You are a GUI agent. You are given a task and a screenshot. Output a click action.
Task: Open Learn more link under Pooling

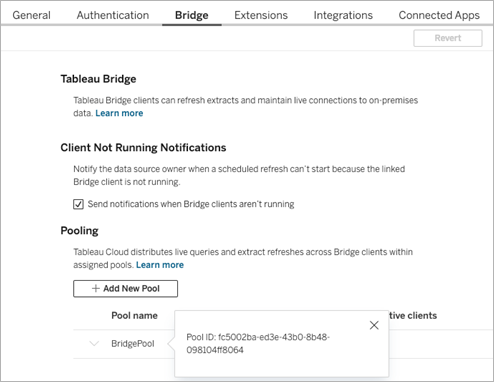pos(160,265)
